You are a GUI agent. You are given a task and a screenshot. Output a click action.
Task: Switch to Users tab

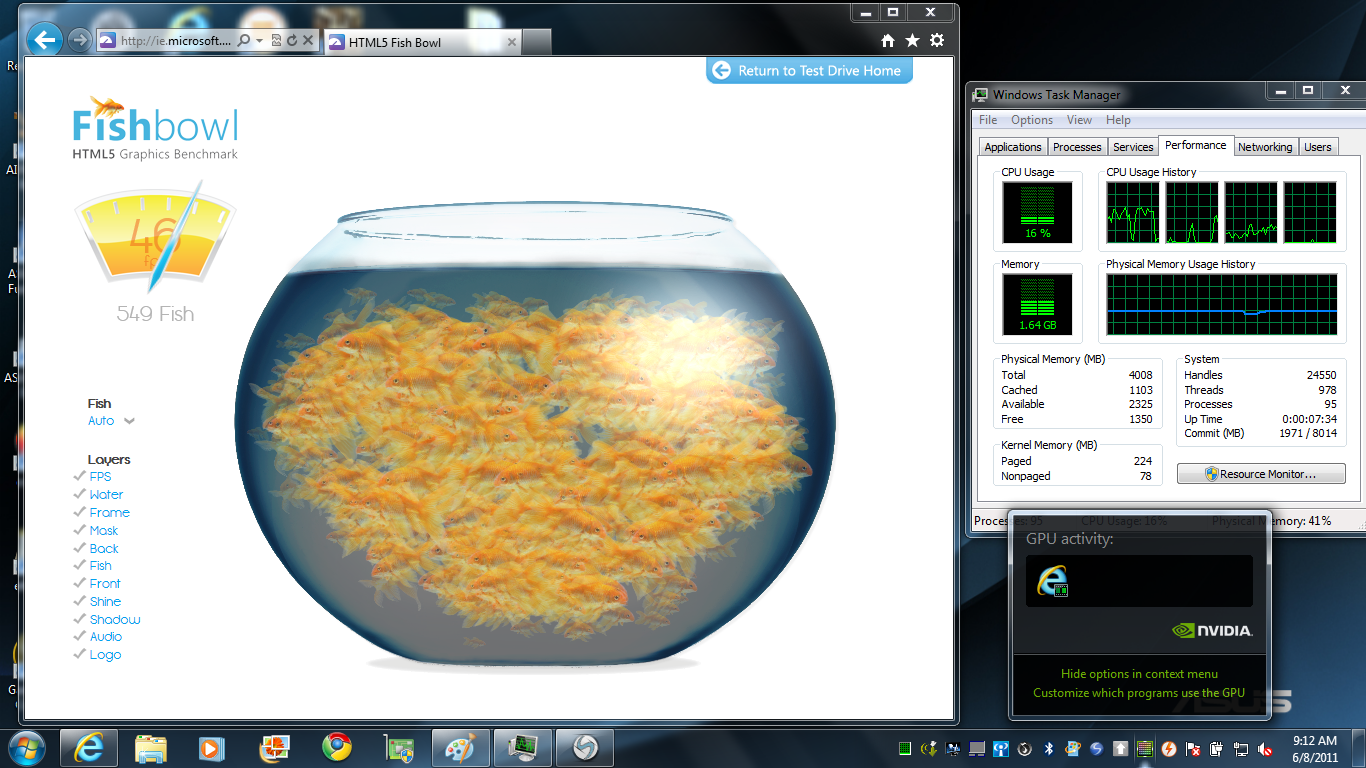[x=1318, y=147]
